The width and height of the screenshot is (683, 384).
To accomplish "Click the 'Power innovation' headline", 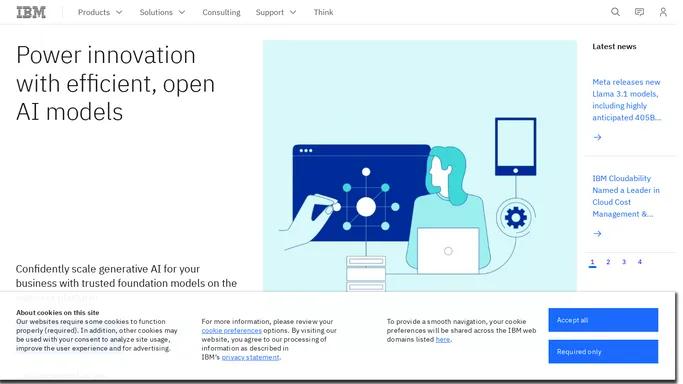I will (x=115, y=83).
